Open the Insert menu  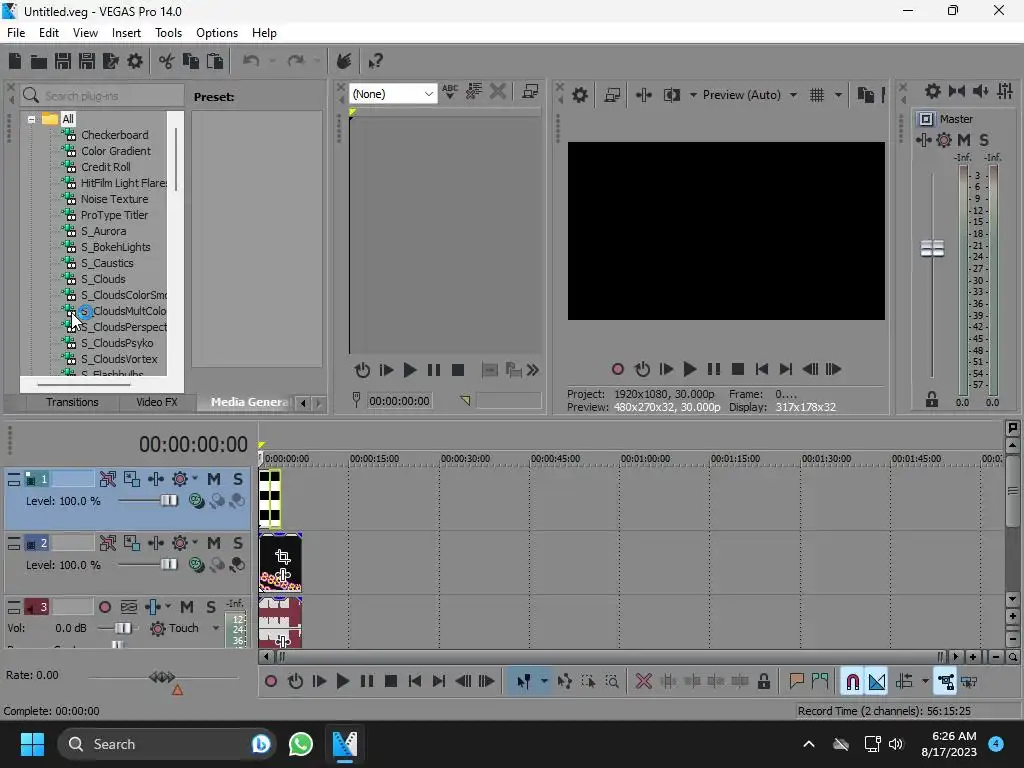(x=126, y=33)
